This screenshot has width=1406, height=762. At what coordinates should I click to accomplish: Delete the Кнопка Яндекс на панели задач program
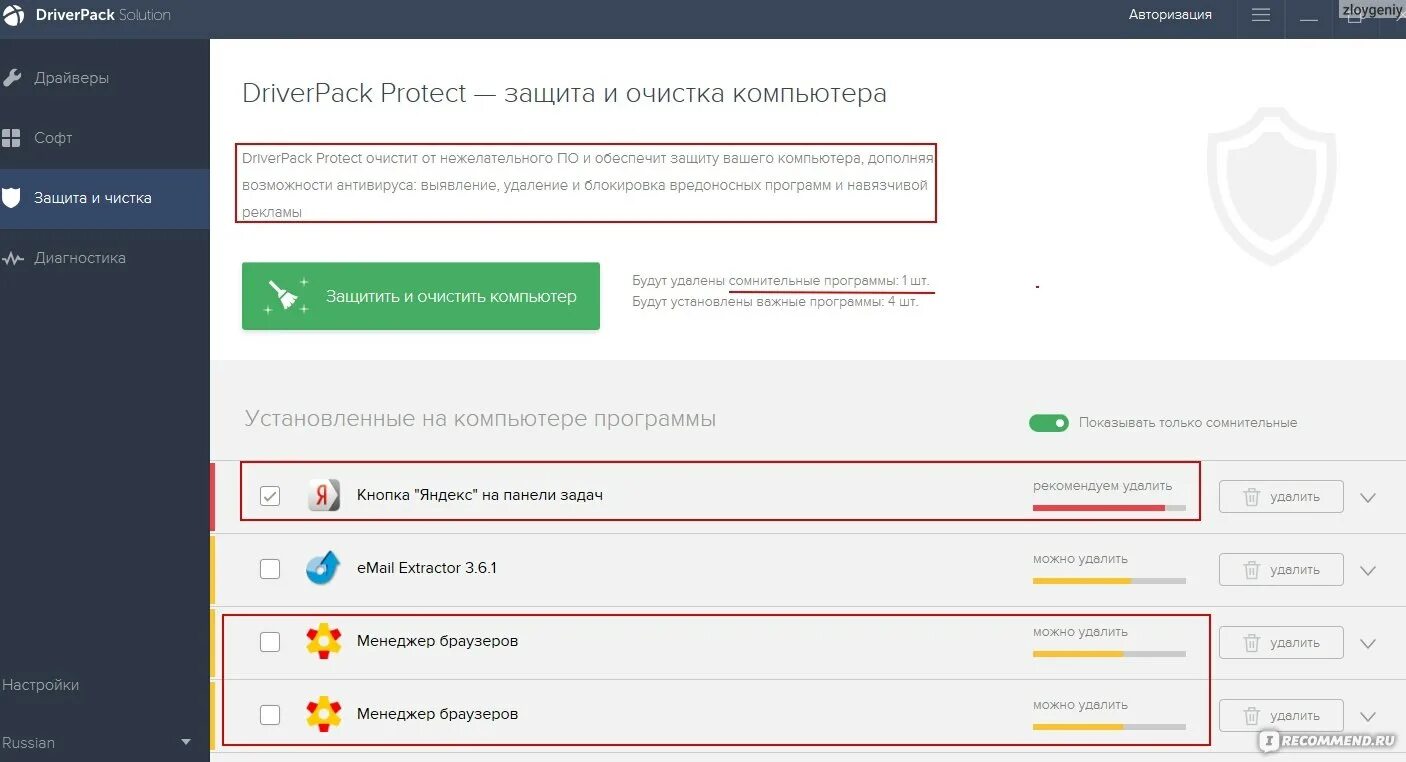[x=1281, y=496]
